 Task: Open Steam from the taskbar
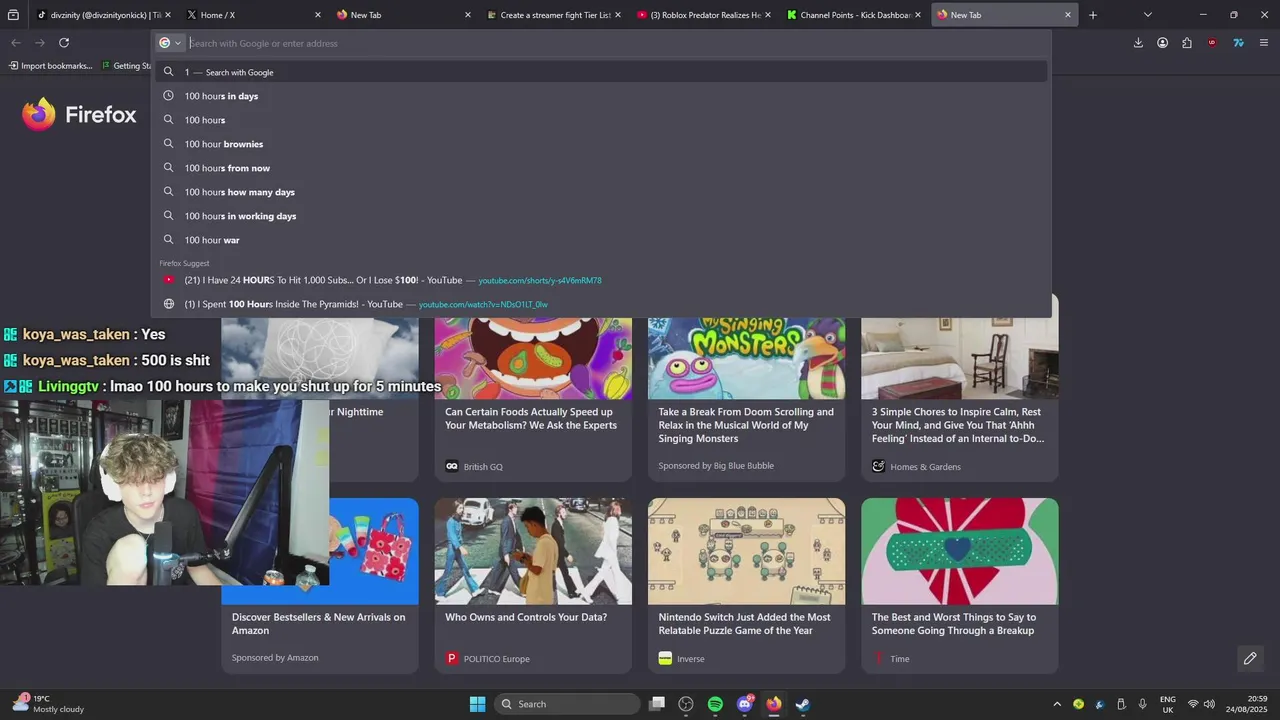803,704
